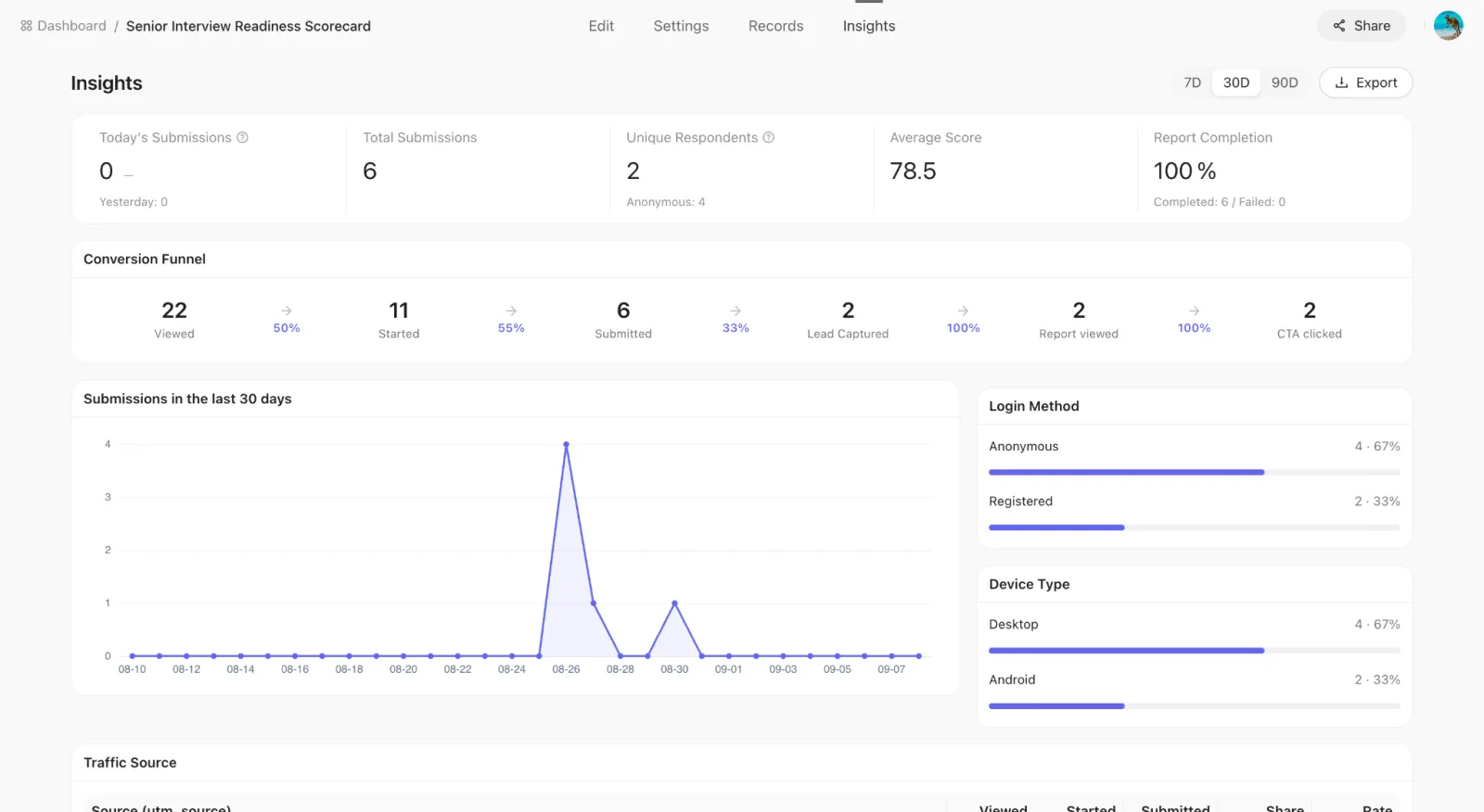Image resolution: width=1484 pixels, height=812 pixels.
Task: Click the Android device progress bar
Action: (1195, 706)
